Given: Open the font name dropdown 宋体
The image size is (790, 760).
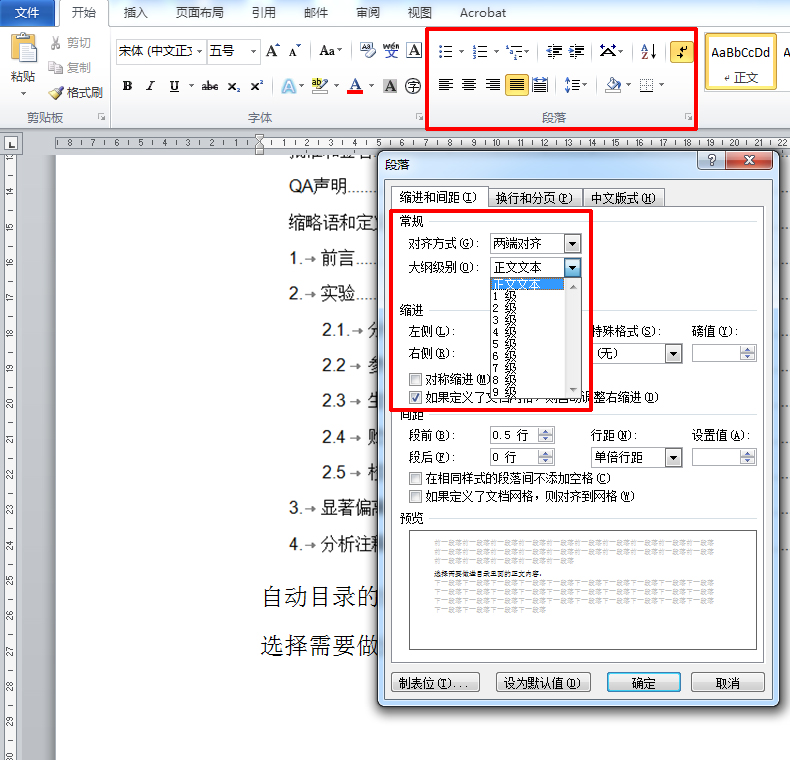Looking at the screenshot, I should (200, 51).
